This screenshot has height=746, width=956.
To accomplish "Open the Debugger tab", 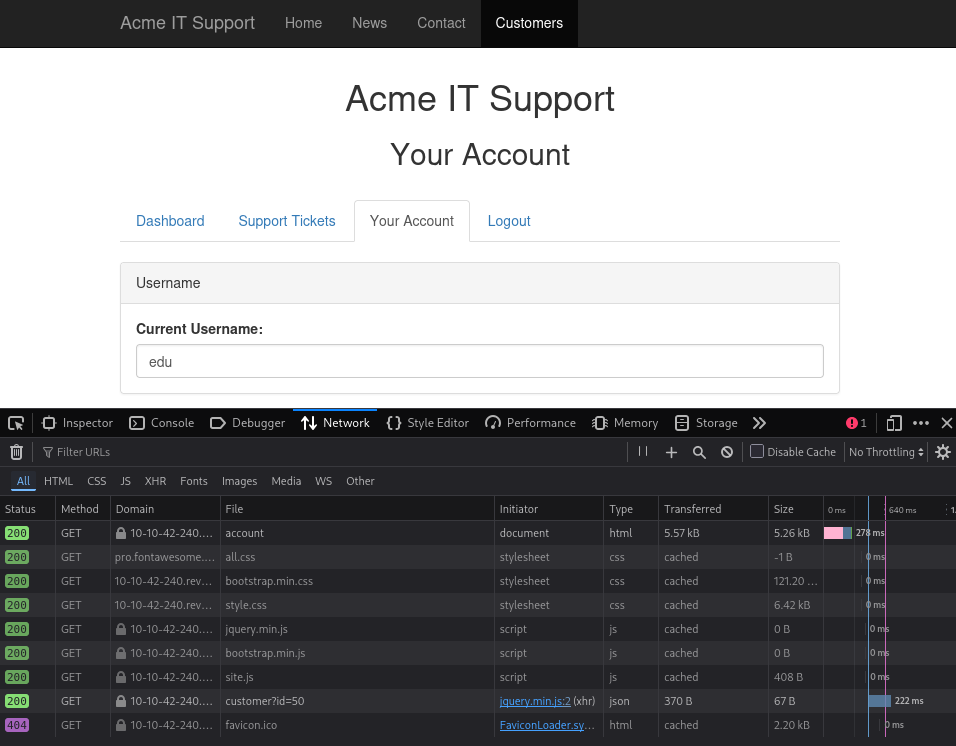I will click(248, 423).
